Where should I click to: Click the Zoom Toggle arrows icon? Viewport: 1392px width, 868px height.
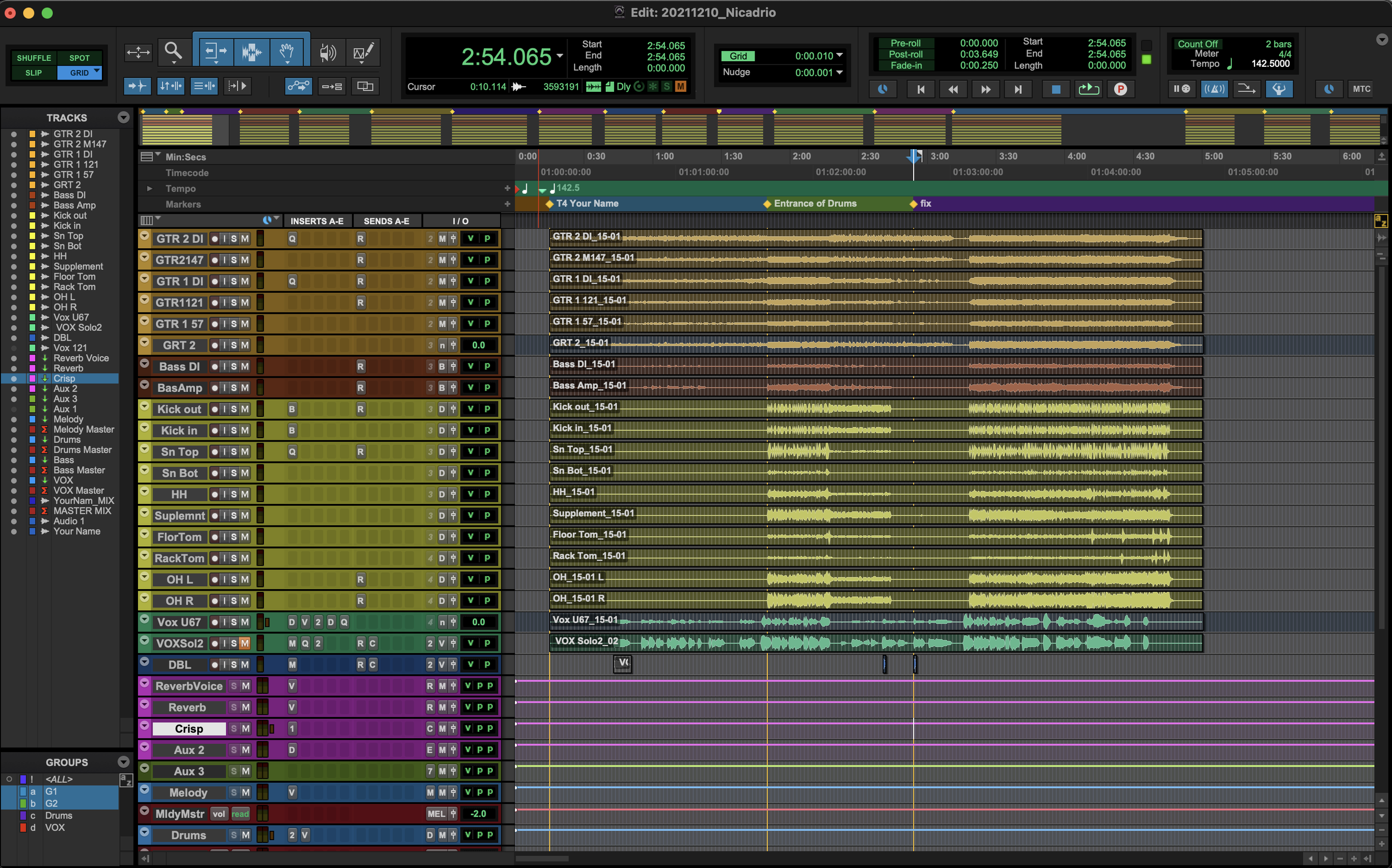click(138, 52)
